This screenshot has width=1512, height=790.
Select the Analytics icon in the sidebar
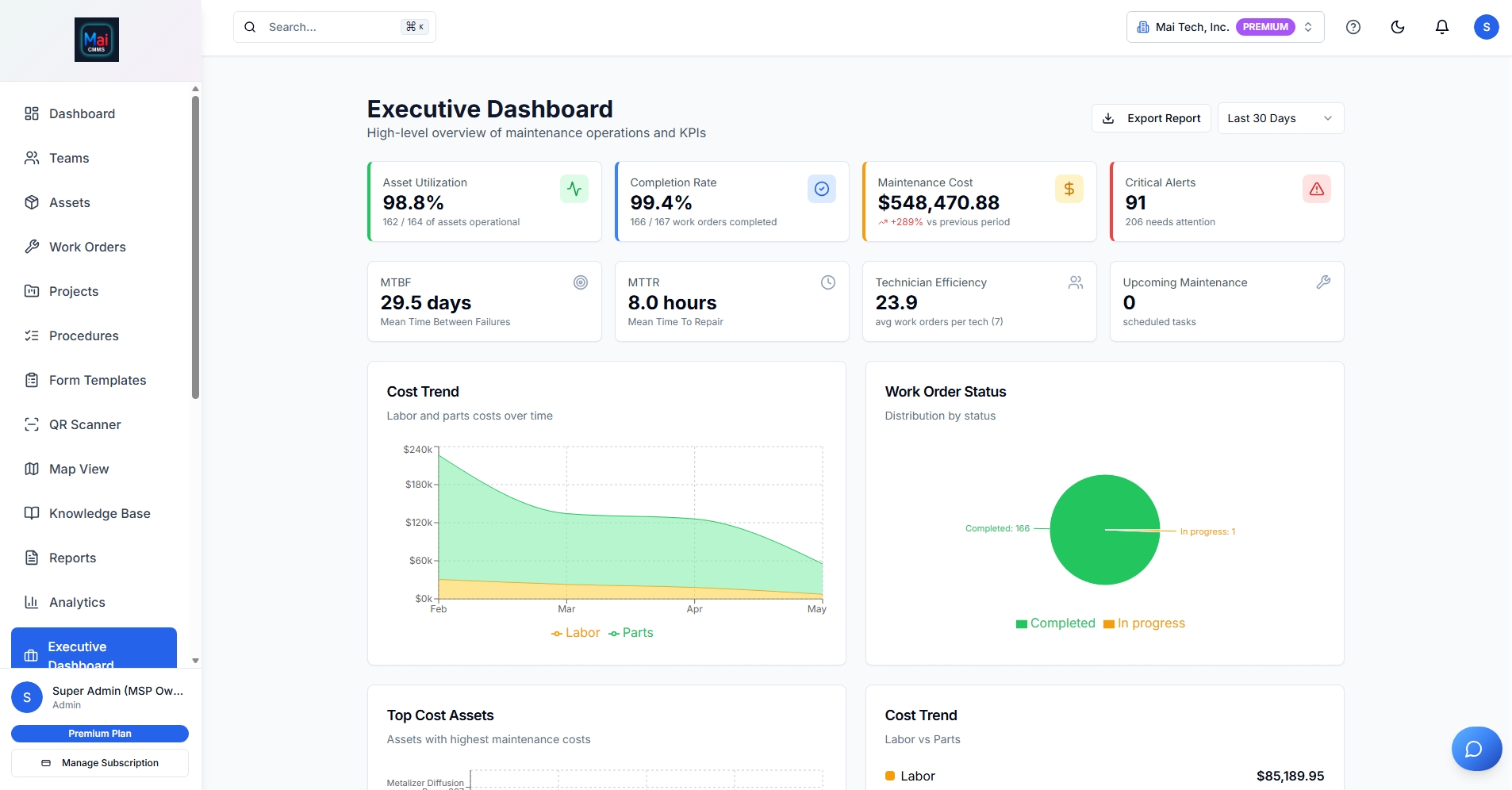coord(32,602)
